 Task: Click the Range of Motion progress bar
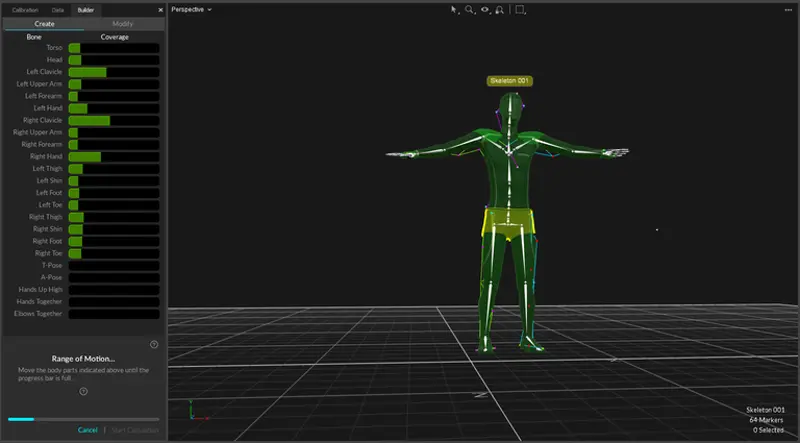click(x=83, y=419)
